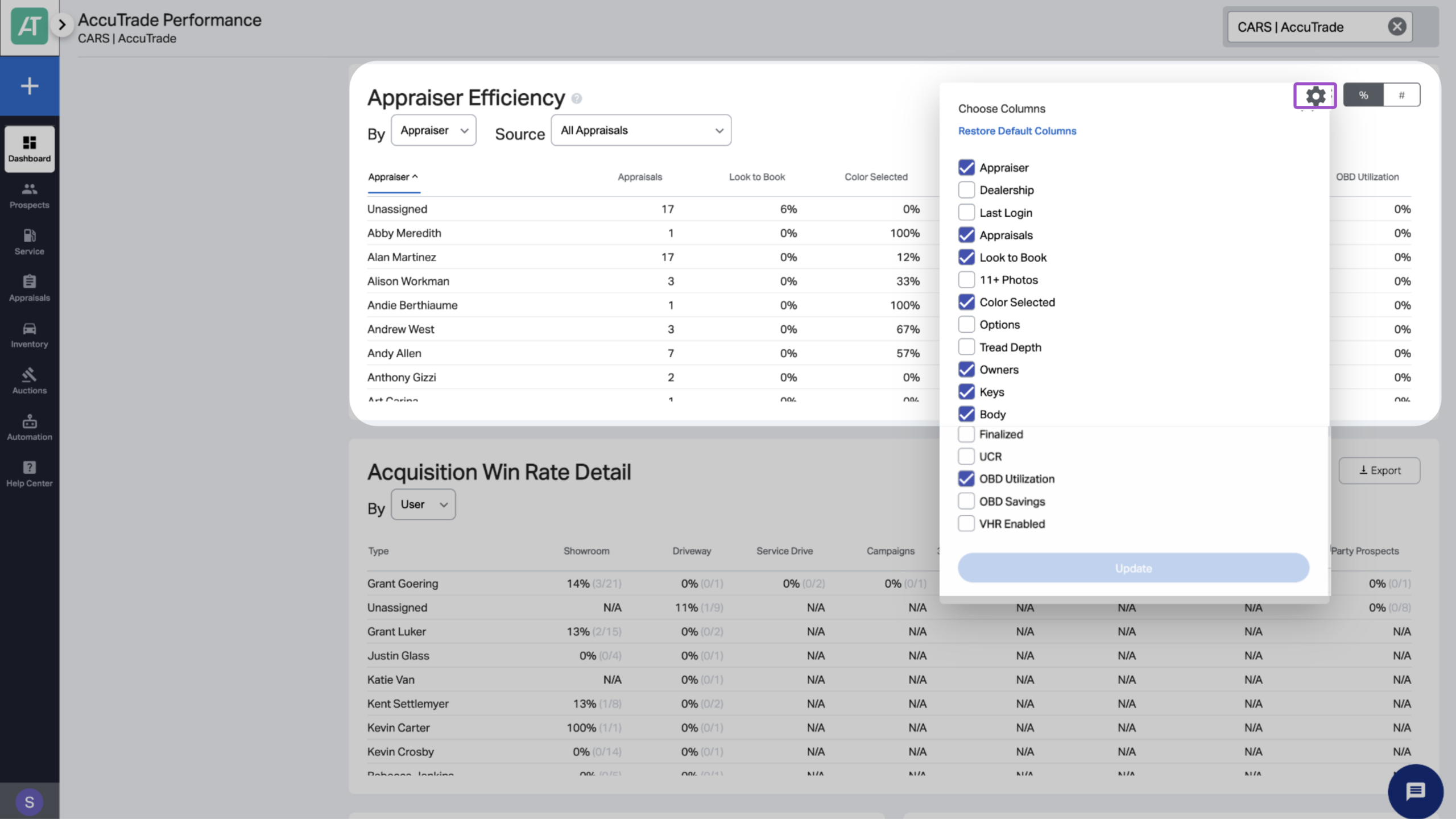Uncheck the Body column checkbox

pyautogui.click(x=966, y=415)
